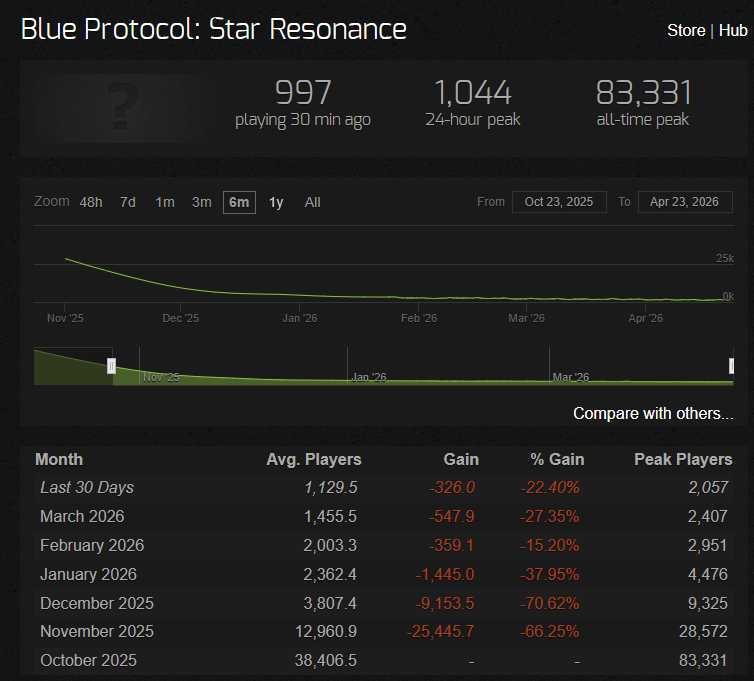Click Compare with others link
The image size is (754, 681).
click(x=653, y=414)
